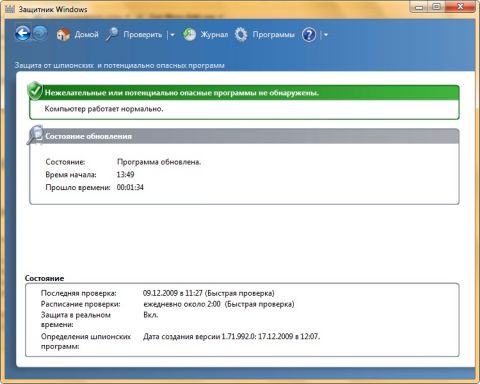Click the gear icon for Программы

pyautogui.click(x=241, y=34)
